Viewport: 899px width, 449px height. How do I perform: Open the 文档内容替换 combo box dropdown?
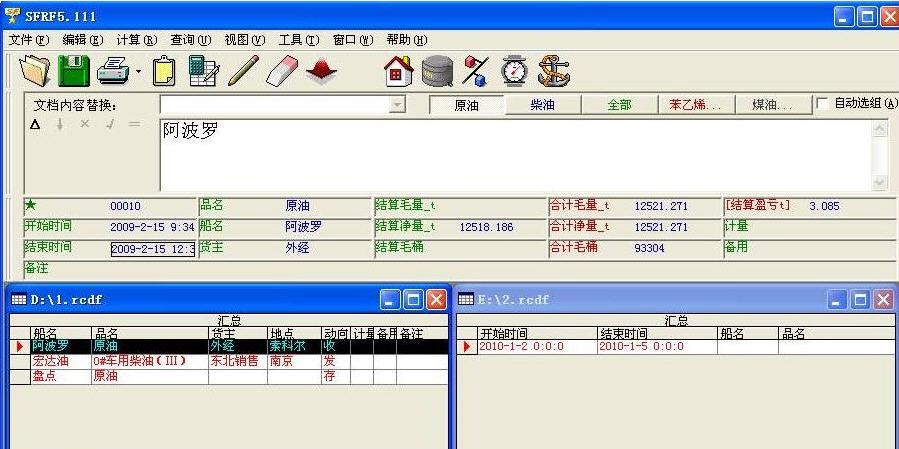(x=397, y=105)
